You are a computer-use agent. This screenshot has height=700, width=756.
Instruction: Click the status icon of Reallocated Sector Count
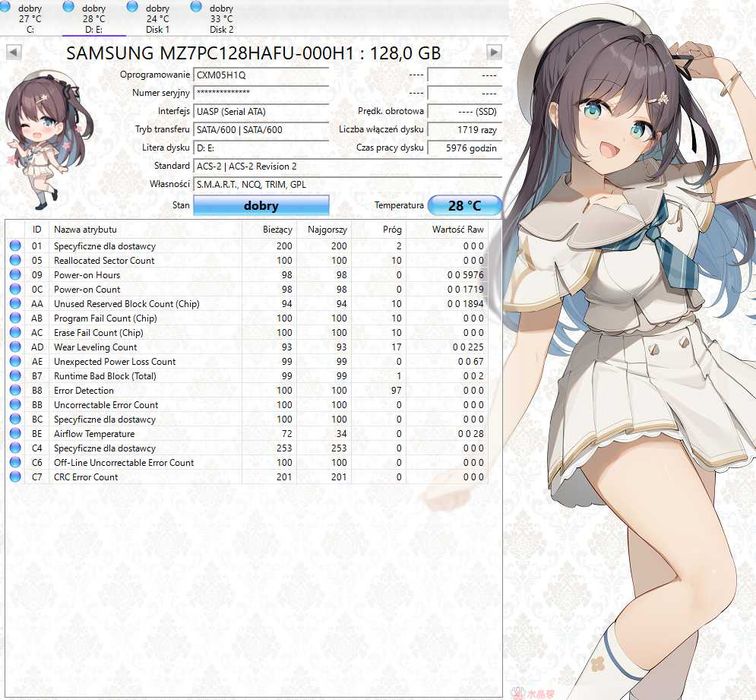15,260
